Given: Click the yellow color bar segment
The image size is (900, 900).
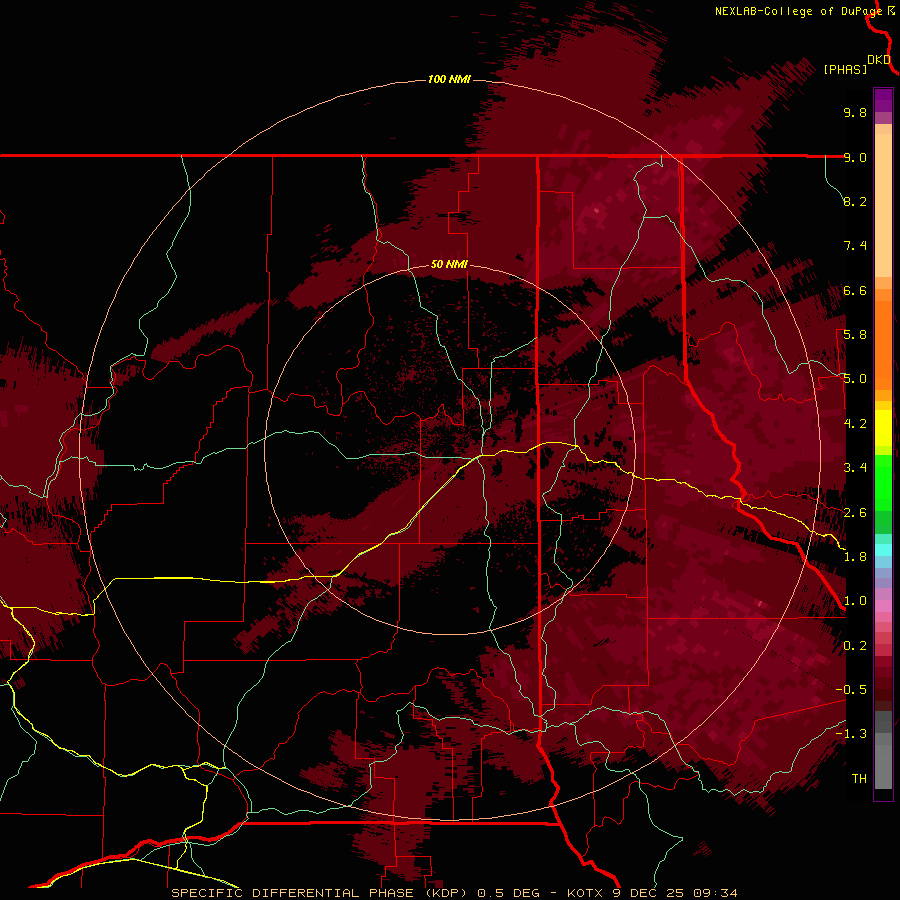Looking at the screenshot, I should tap(883, 428).
